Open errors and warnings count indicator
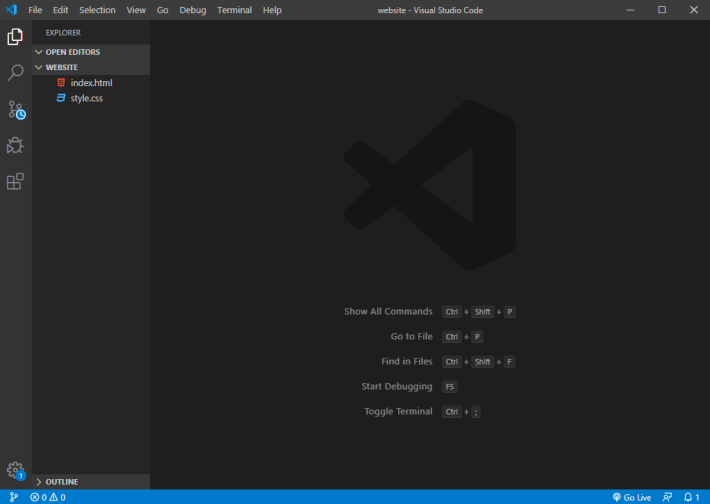This screenshot has width=710, height=504. coord(48,497)
